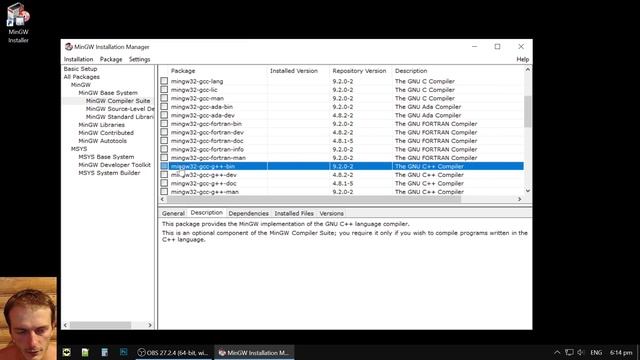Viewport: 640px width, 360px height.
Task: Mark mingw32-gcc-lang package checkbox
Action: tap(164, 81)
